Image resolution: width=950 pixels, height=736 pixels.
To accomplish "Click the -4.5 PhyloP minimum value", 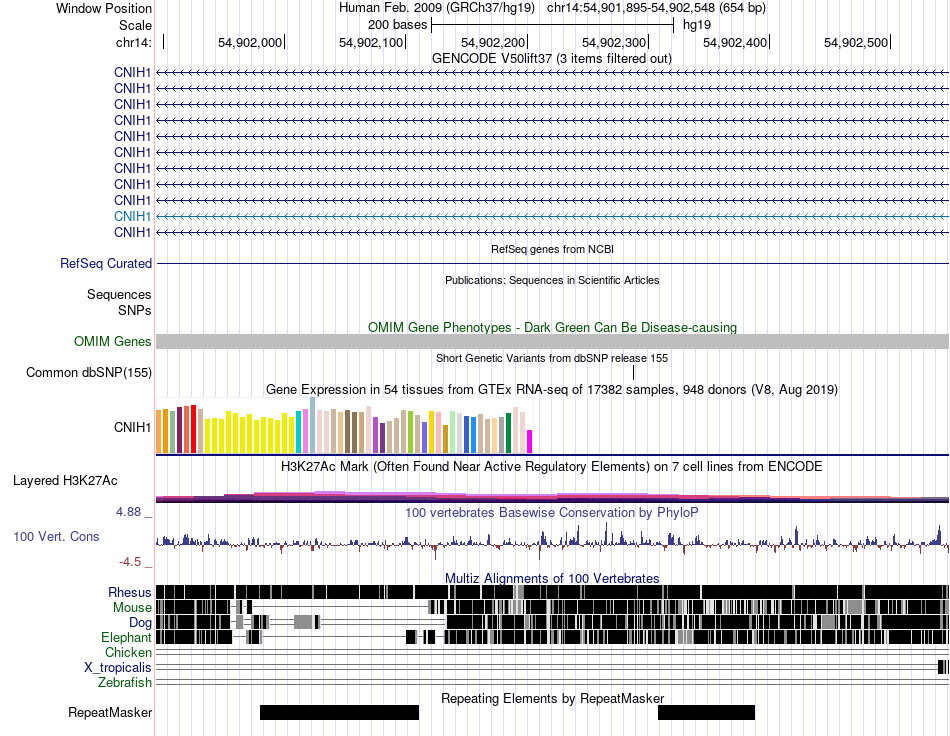I will click(130, 562).
